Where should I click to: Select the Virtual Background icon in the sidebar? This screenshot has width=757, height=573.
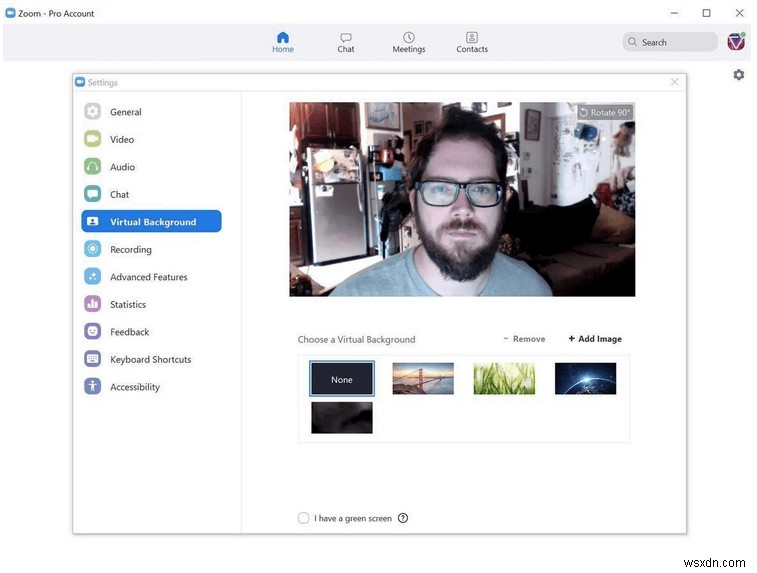point(92,222)
